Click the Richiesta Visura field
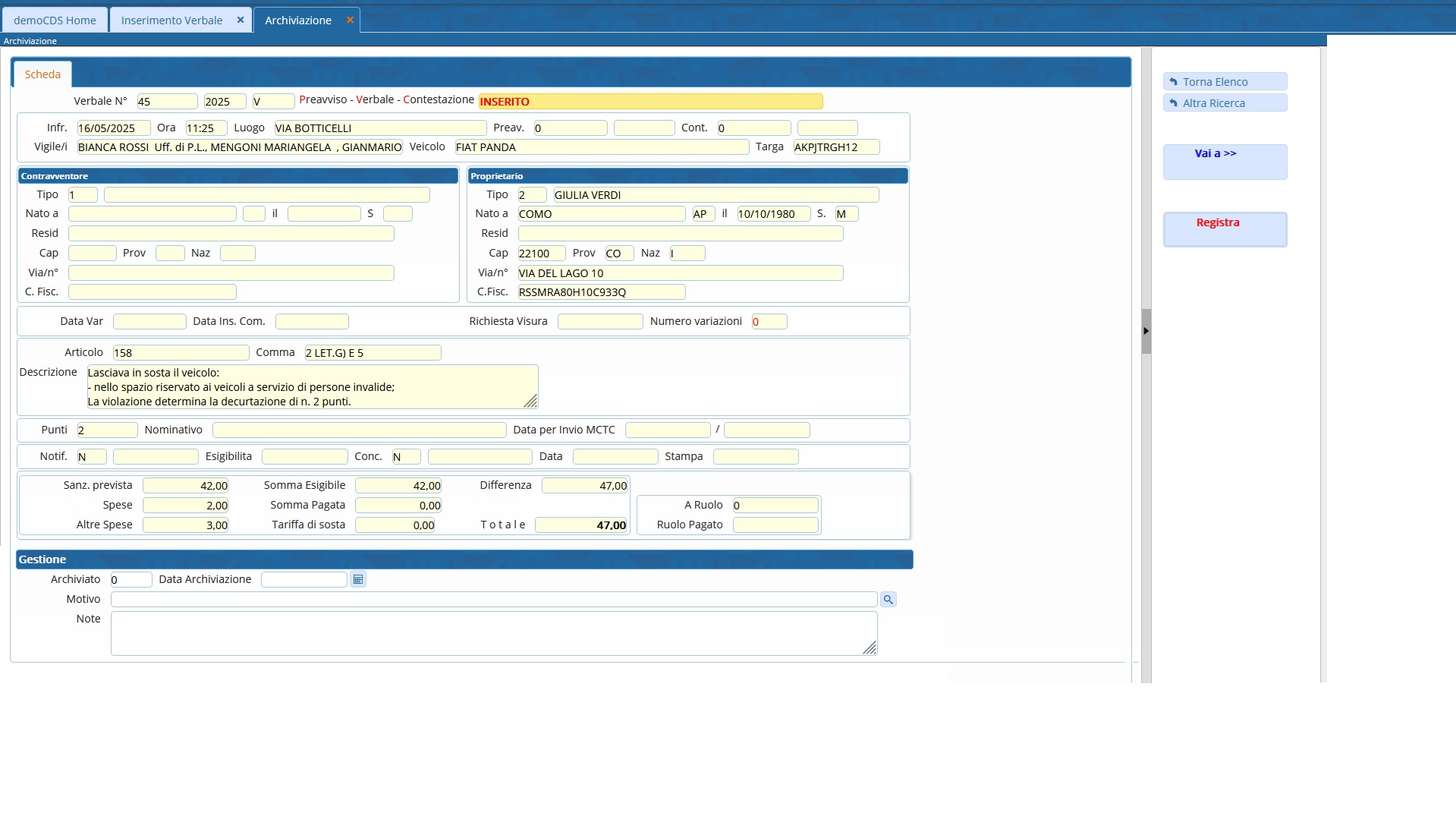1456x832 pixels. [599, 322]
